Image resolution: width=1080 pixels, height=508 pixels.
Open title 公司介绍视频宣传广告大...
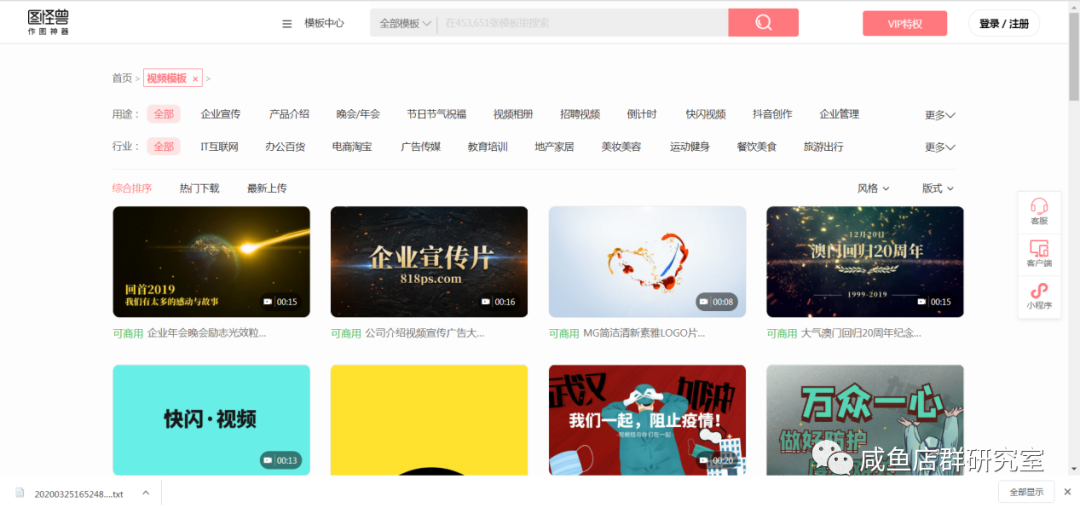[x=425, y=333]
